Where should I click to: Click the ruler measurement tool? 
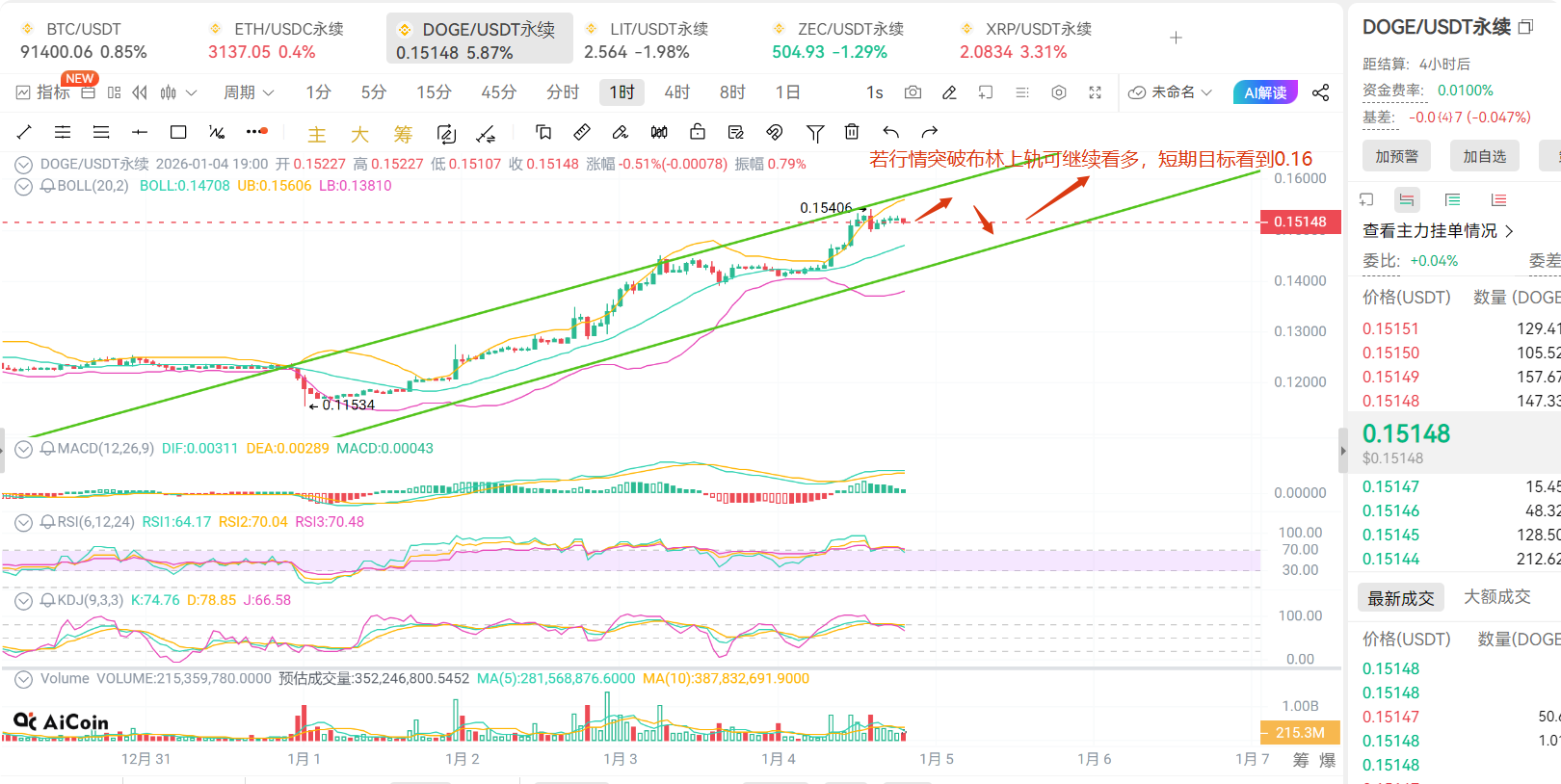tap(582, 132)
